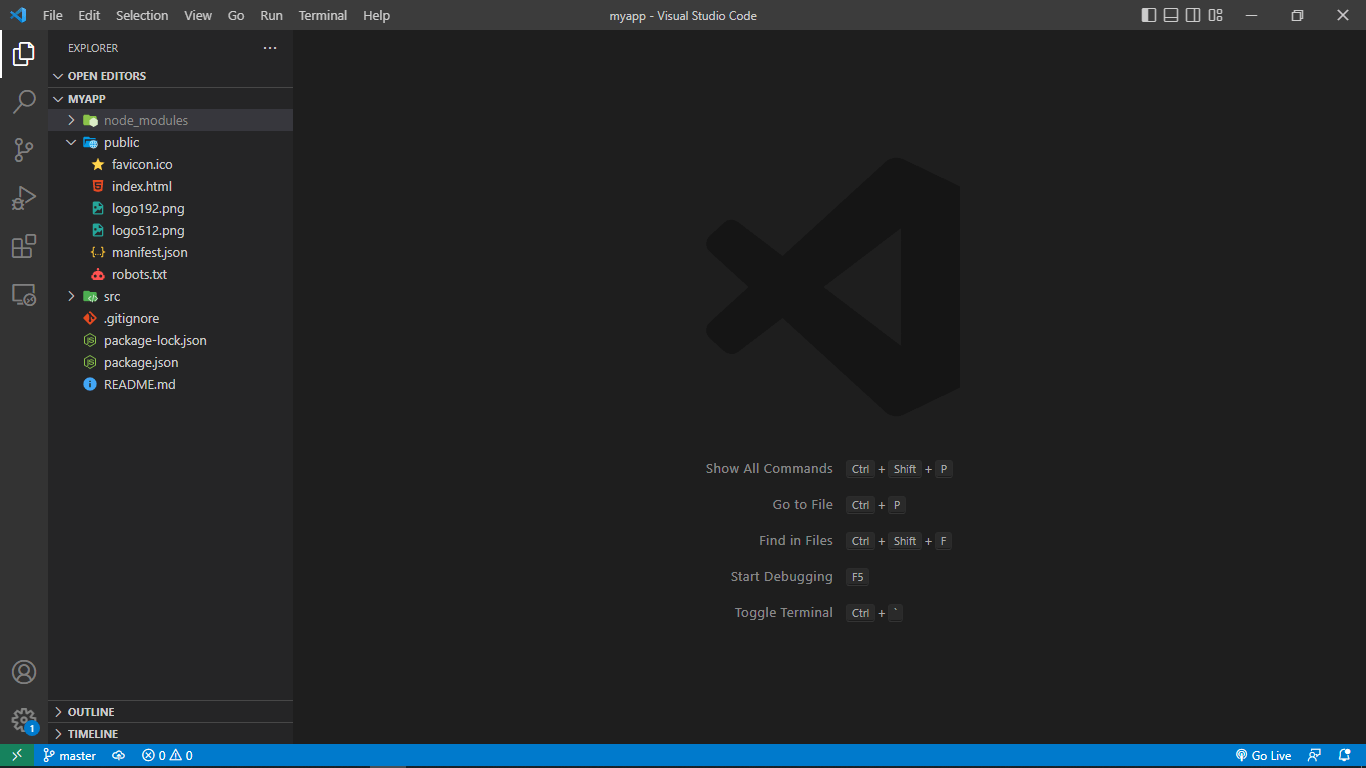
Task: Click Show All Commands shortcut text
Action: click(769, 469)
